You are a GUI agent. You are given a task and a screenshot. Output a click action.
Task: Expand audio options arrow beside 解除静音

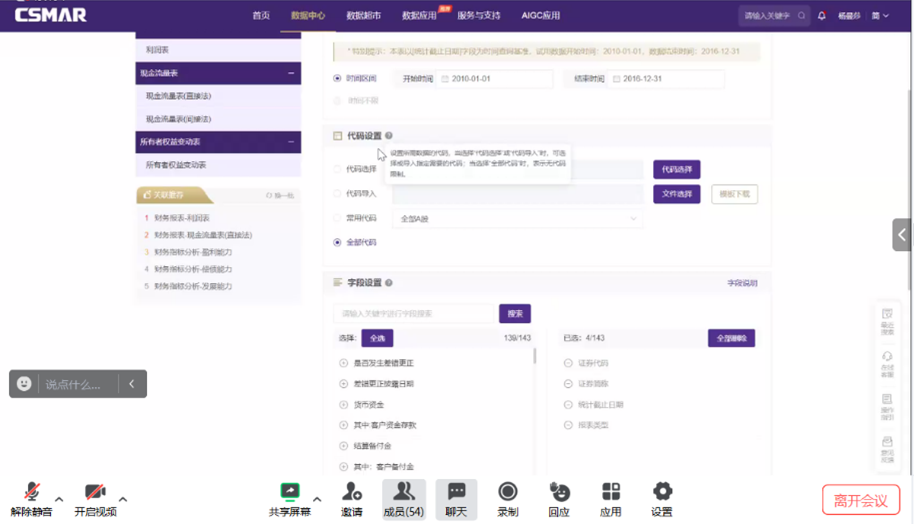point(59,498)
